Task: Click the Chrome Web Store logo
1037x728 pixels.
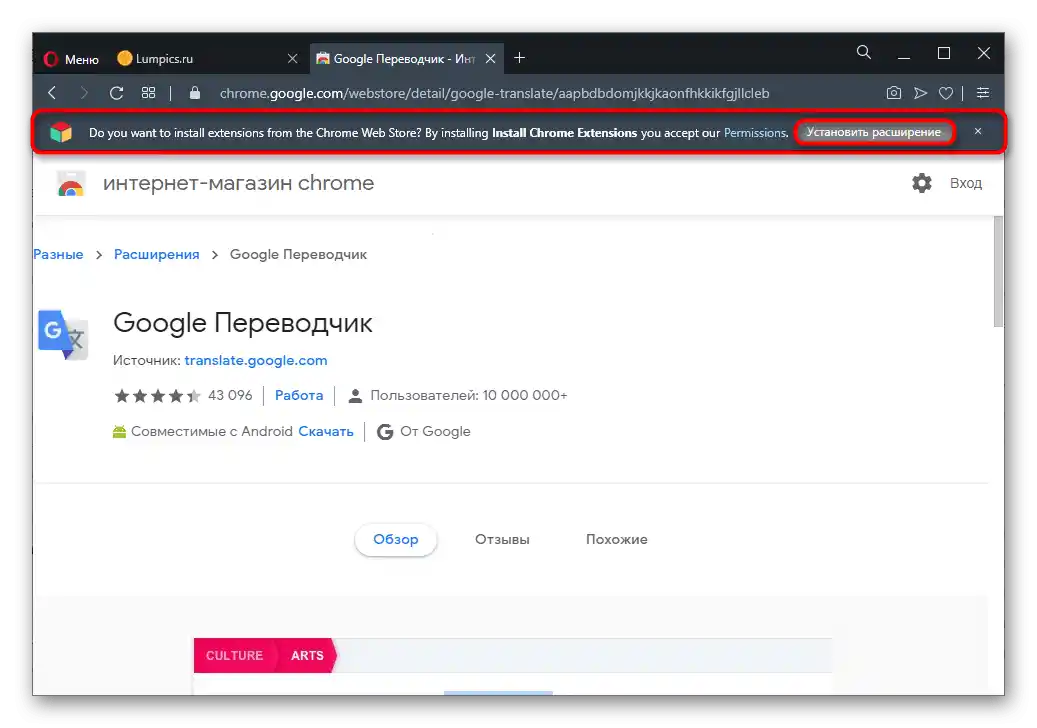Action: [x=71, y=184]
